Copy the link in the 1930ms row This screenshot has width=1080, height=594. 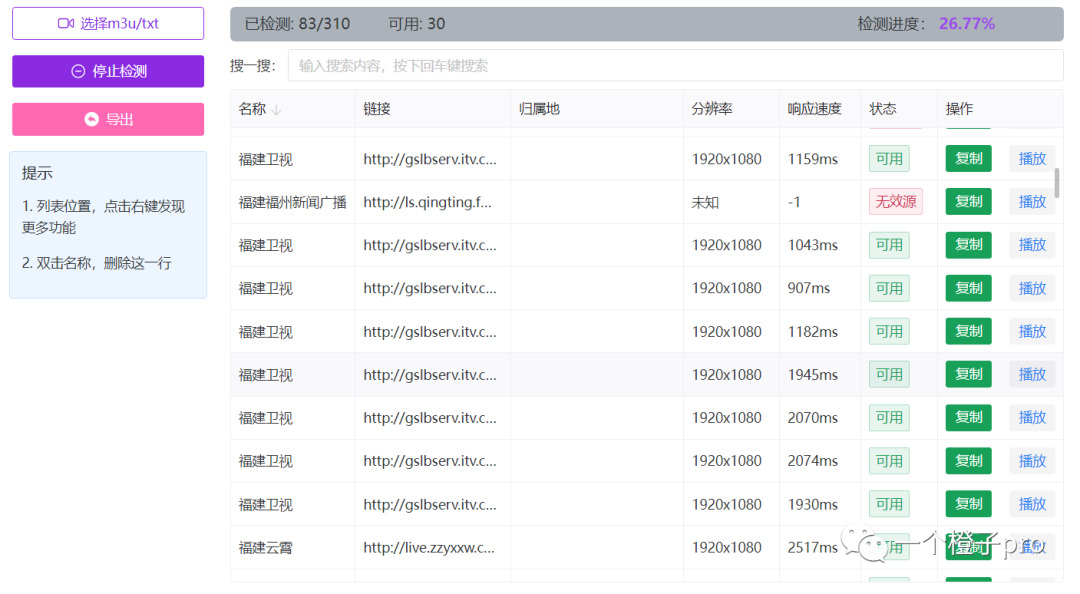(x=968, y=504)
